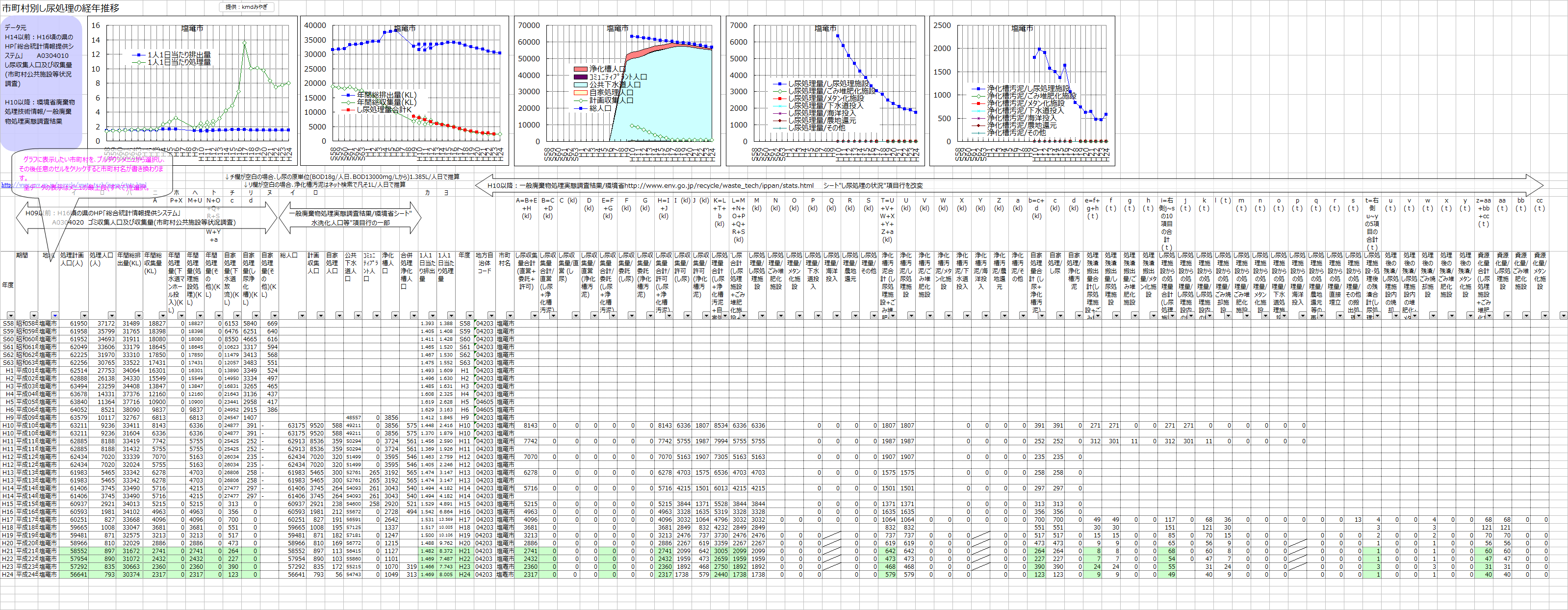The height and width of the screenshot is (610, 1568).
Task: Click the し尿処理量合計K legend entry
Action: (x=377, y=109)
